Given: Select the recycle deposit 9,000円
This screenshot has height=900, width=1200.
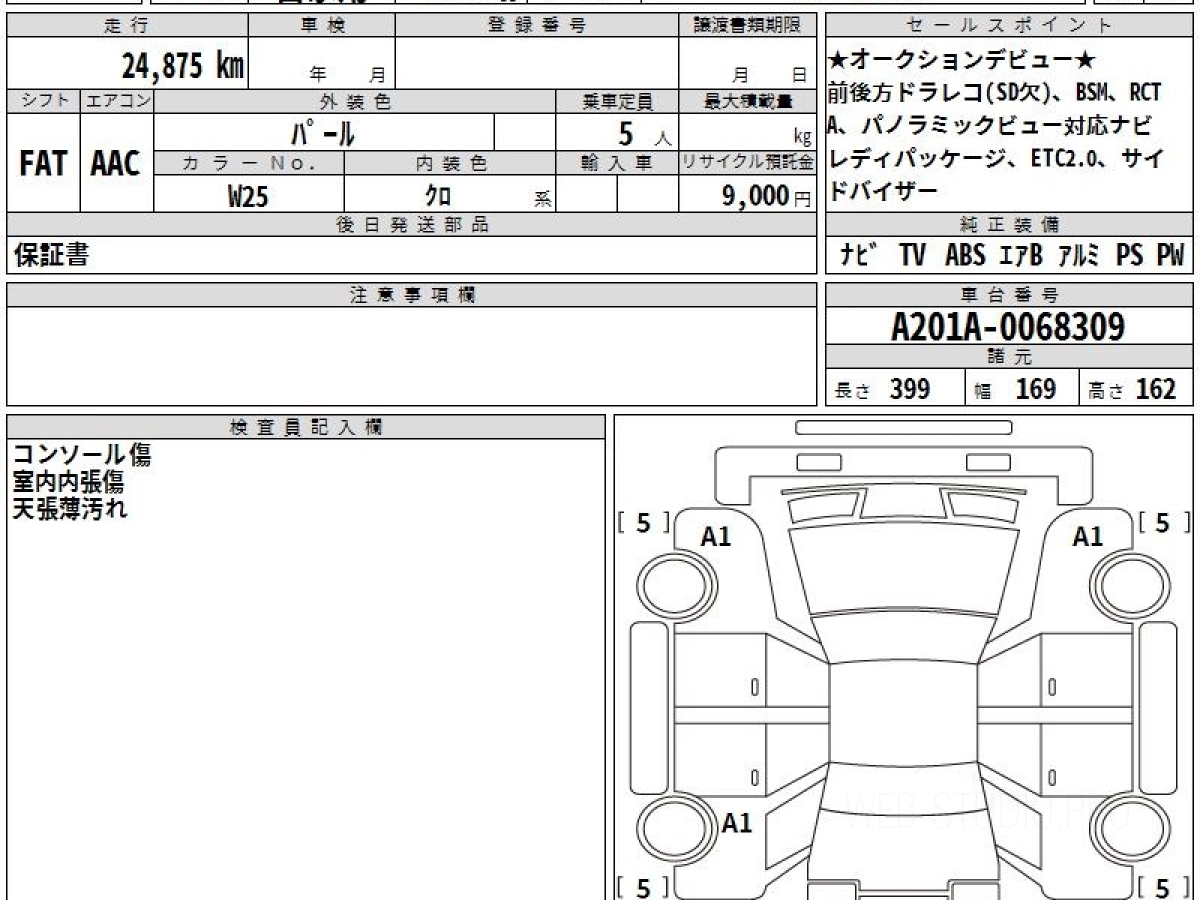Looking at the screenshot, I should (767, 196).
